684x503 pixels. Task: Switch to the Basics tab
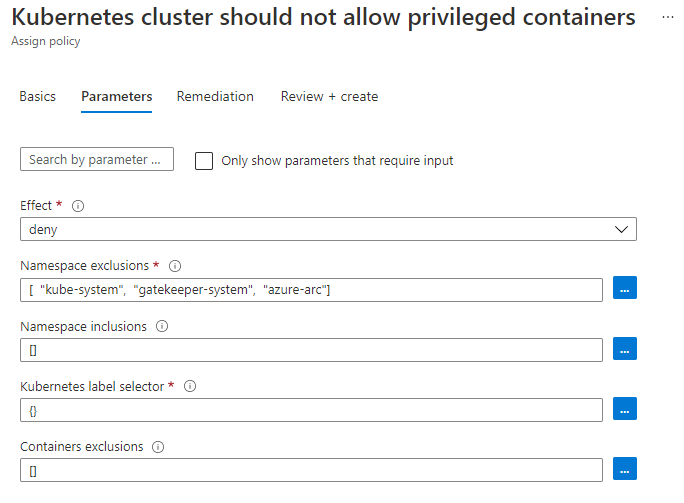(38, 97)
